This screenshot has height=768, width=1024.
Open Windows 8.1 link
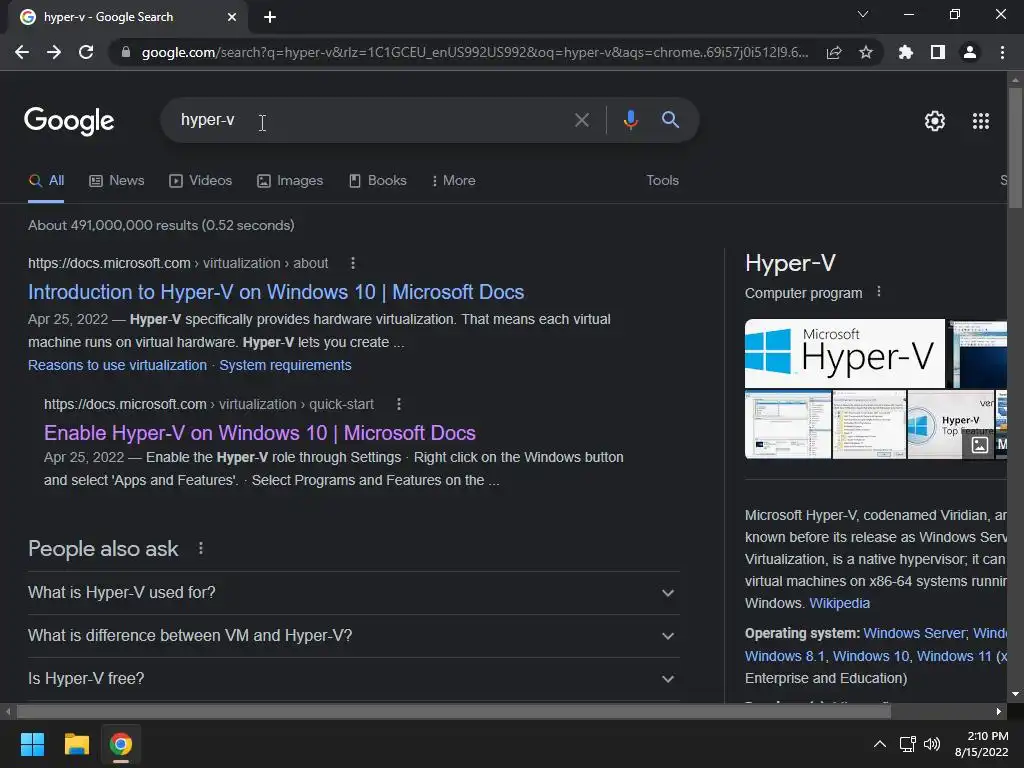click(x=784, y=656)
